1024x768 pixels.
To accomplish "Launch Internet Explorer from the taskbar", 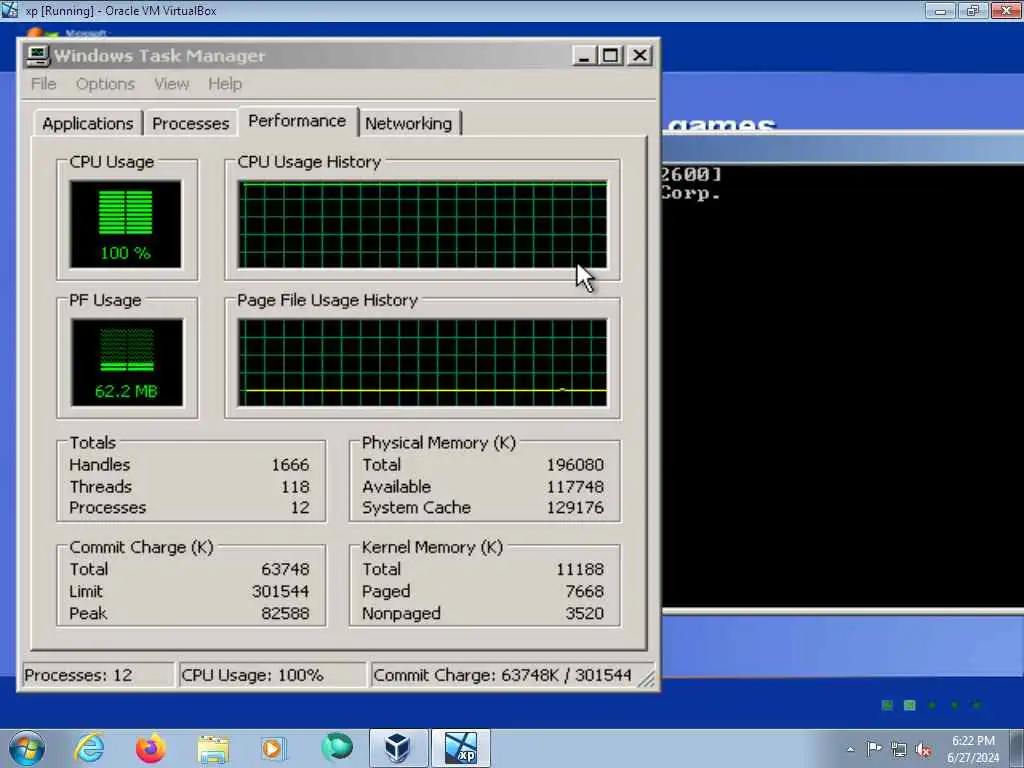I will tap(89, 748).
